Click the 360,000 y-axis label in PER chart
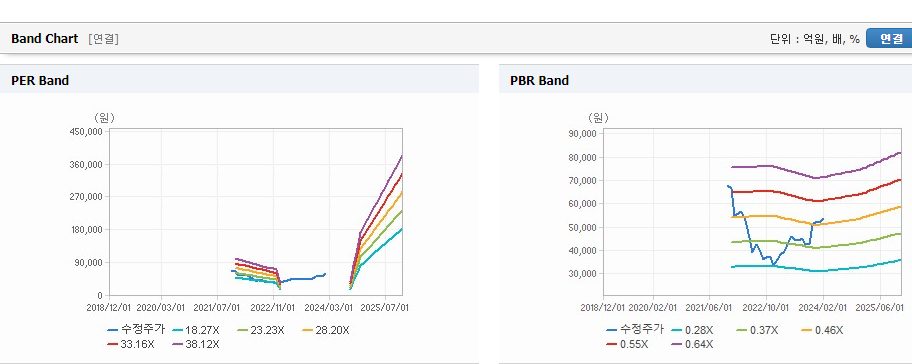 pos(87,165)
